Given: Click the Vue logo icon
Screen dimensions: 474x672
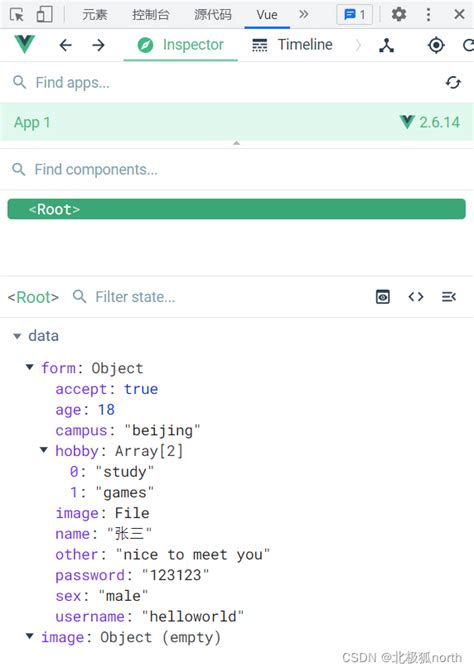Looking at the screenshot, I should (24, 44).
